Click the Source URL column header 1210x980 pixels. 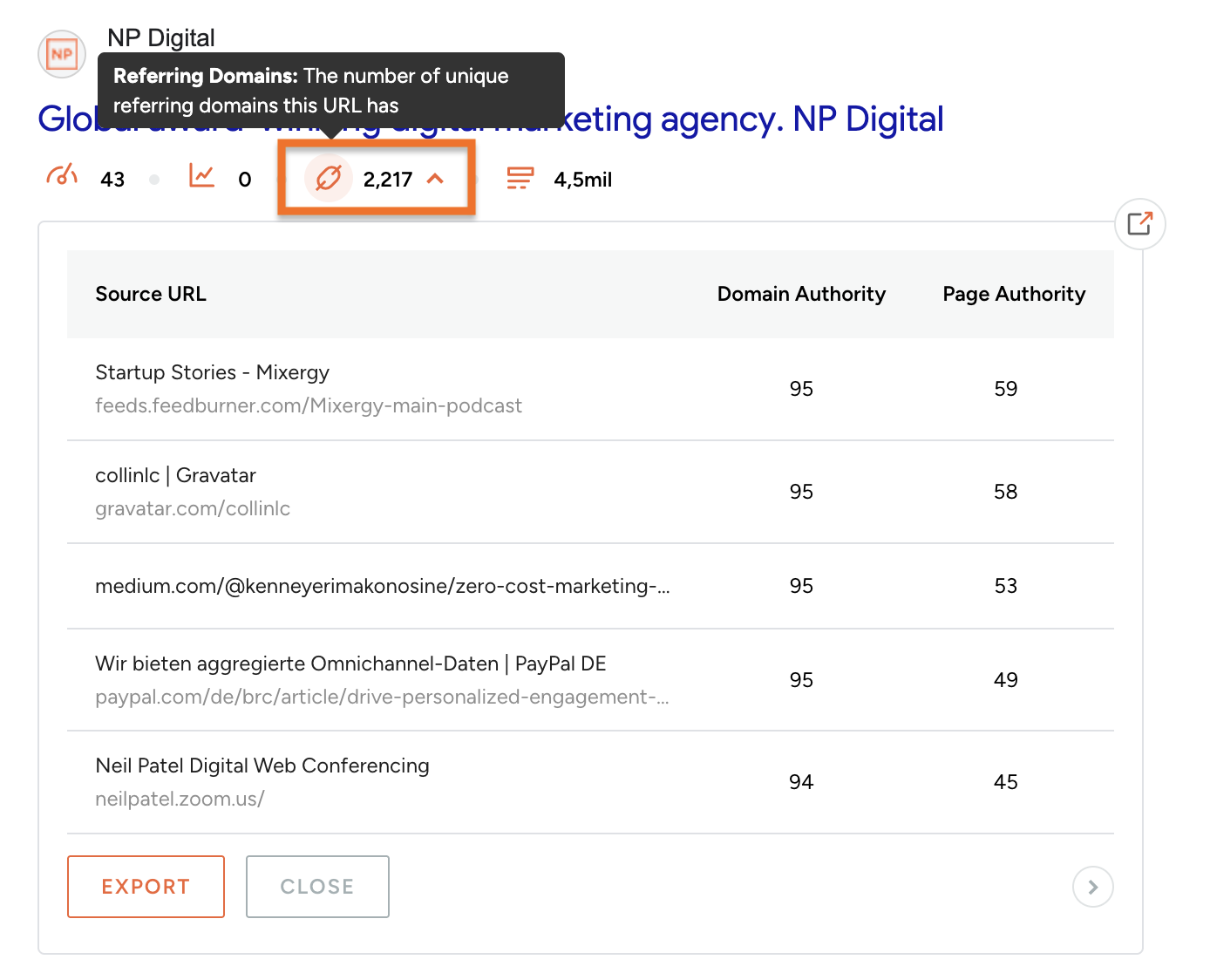[151, 294]
